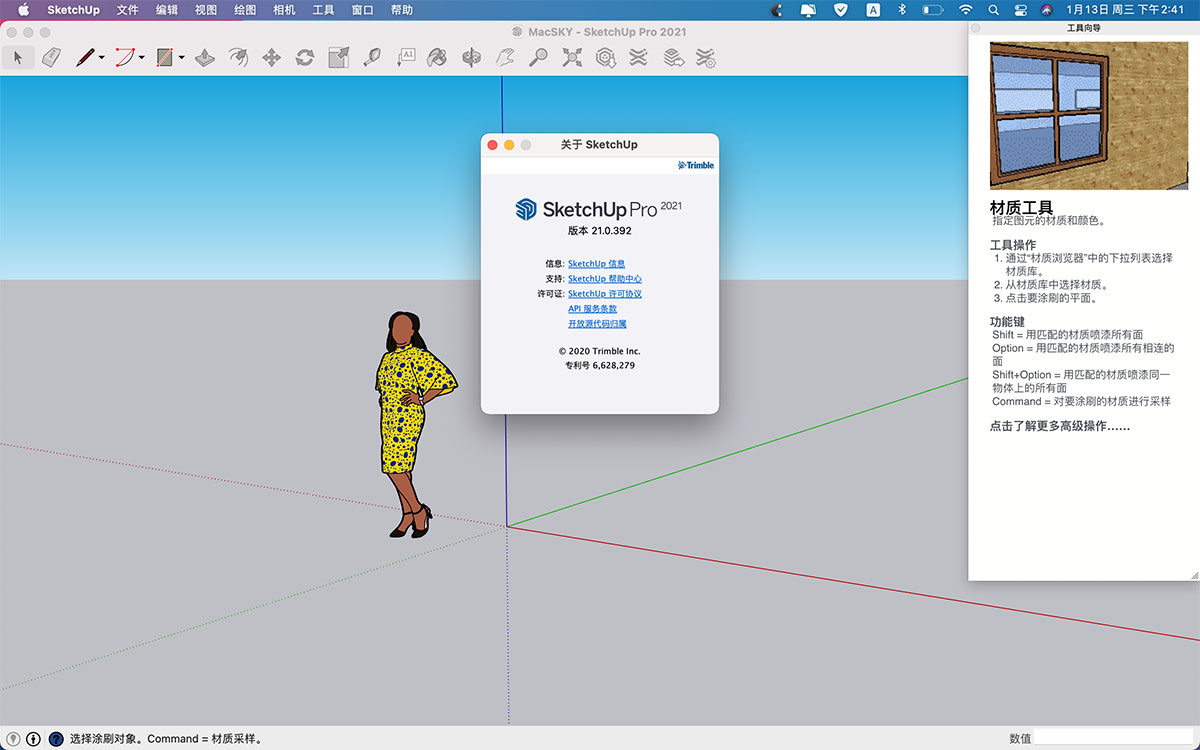Image resolution: width=1200 pixels, height=750 pixels.
Task: Click the credits person status icon
Action: (x=33, y=739)
